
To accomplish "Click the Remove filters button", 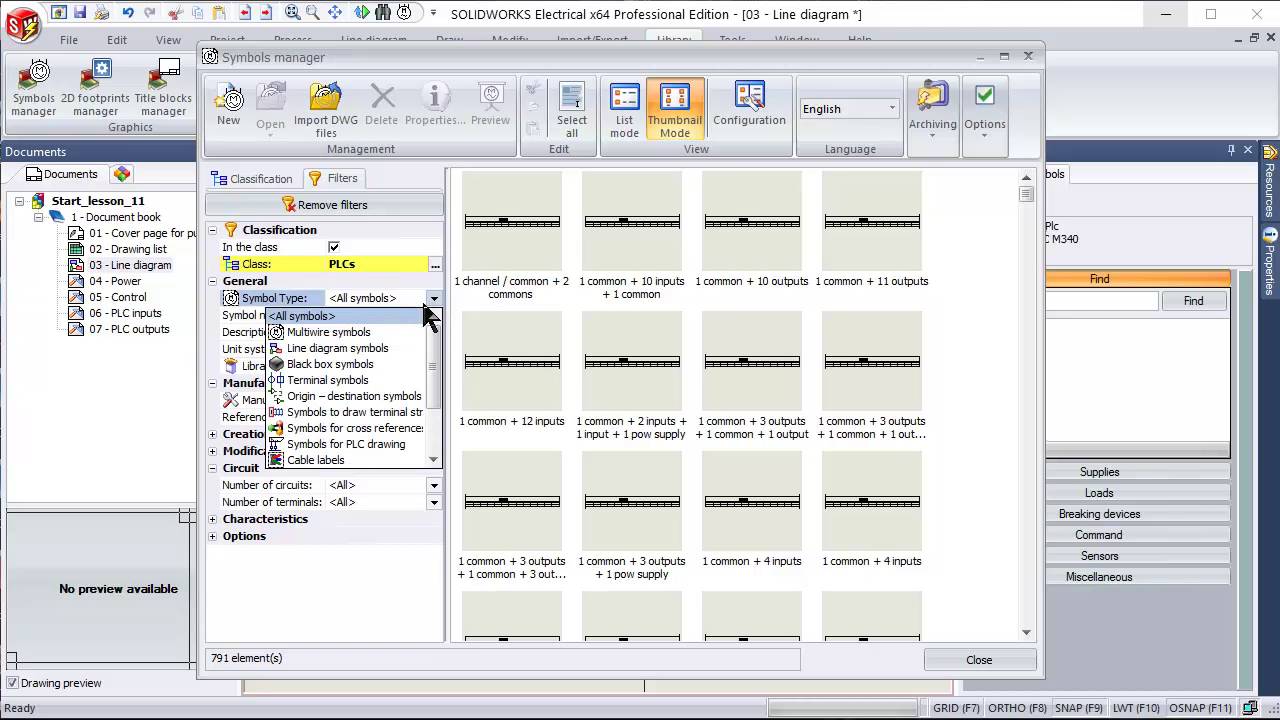I will 325,205.
